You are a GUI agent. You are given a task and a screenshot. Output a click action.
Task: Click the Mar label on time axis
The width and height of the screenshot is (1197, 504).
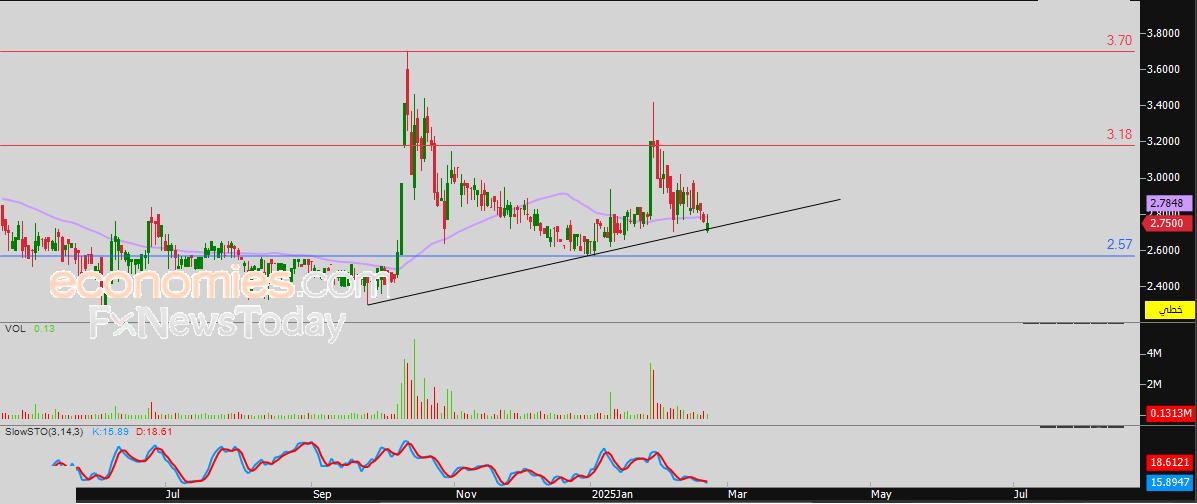click(x=737, y=496)
